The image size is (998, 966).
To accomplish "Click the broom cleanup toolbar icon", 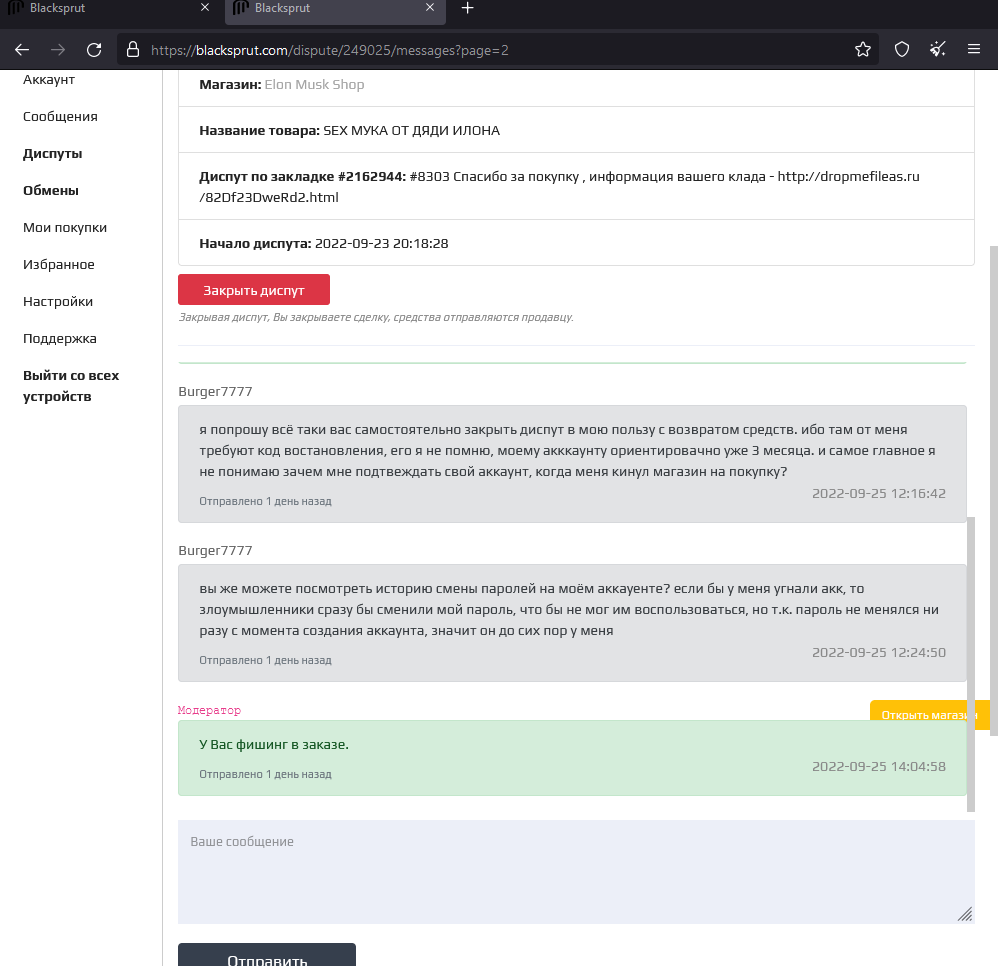I will point(938,49).
